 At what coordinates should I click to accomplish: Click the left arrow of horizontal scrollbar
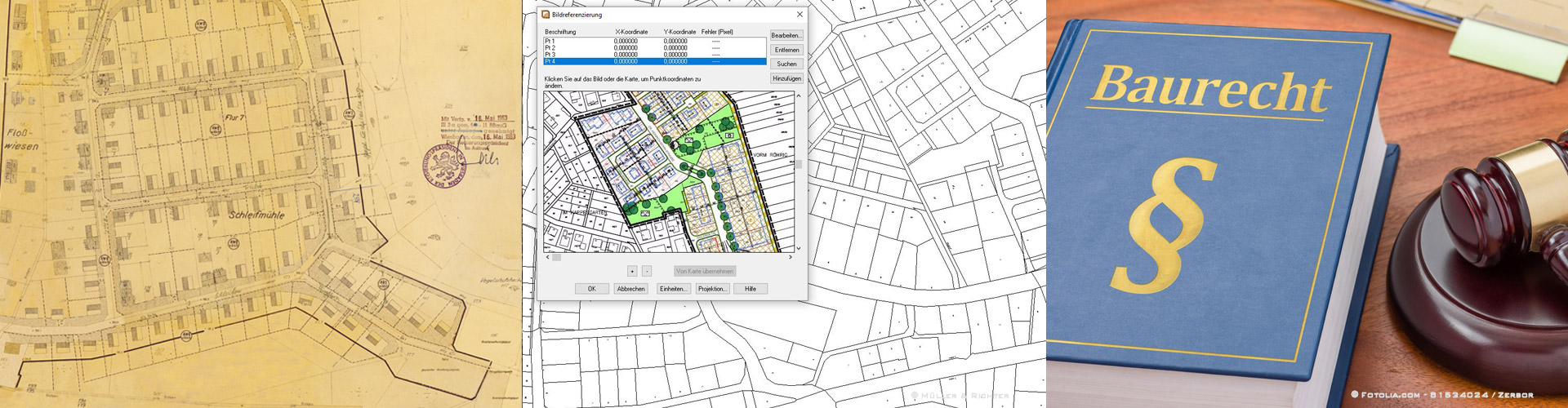pos(547,257)
